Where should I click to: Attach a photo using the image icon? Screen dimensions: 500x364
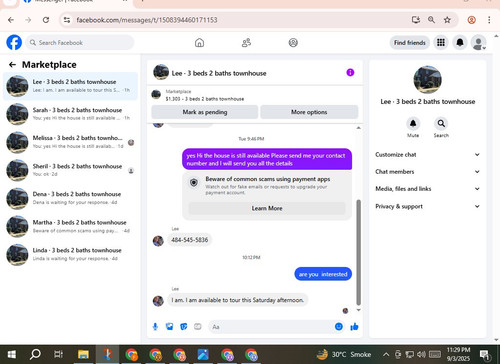(169, 327)
